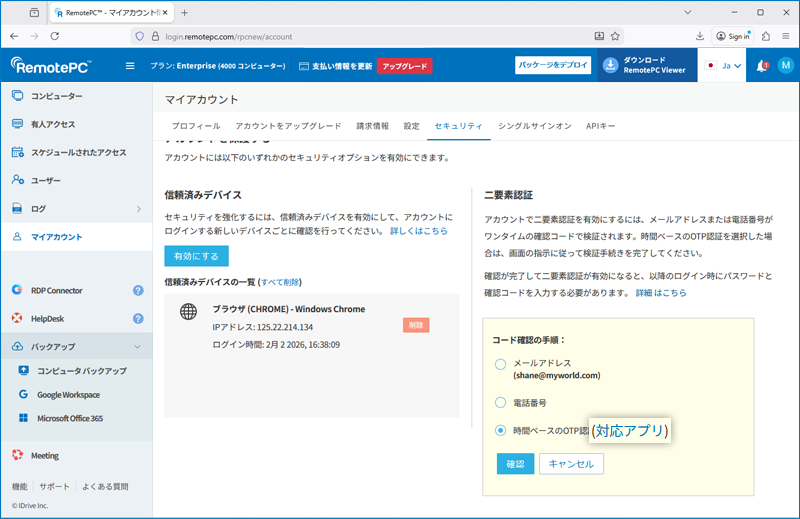Open the プロフィール tab
The image size is (800, 519).
[x=196, y=126]
